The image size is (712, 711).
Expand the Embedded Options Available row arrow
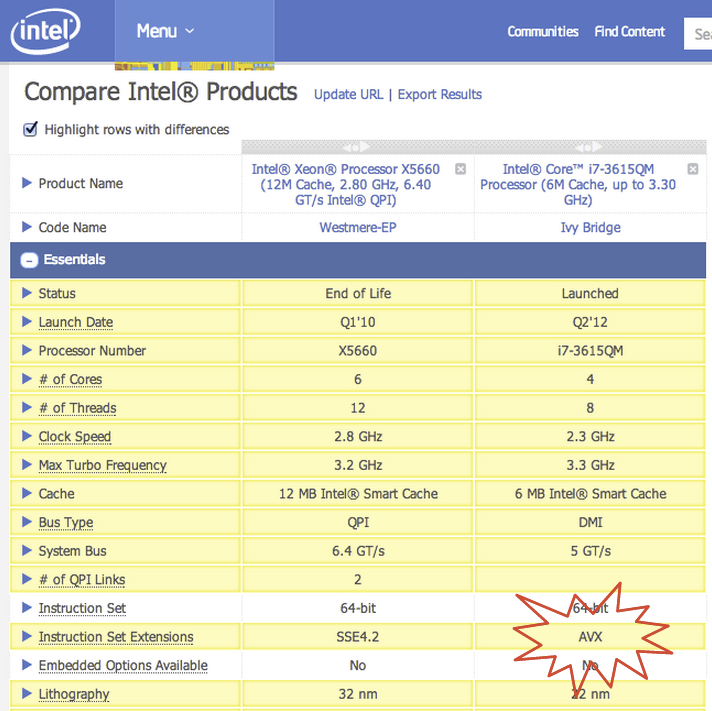click(x=27, y=665)
